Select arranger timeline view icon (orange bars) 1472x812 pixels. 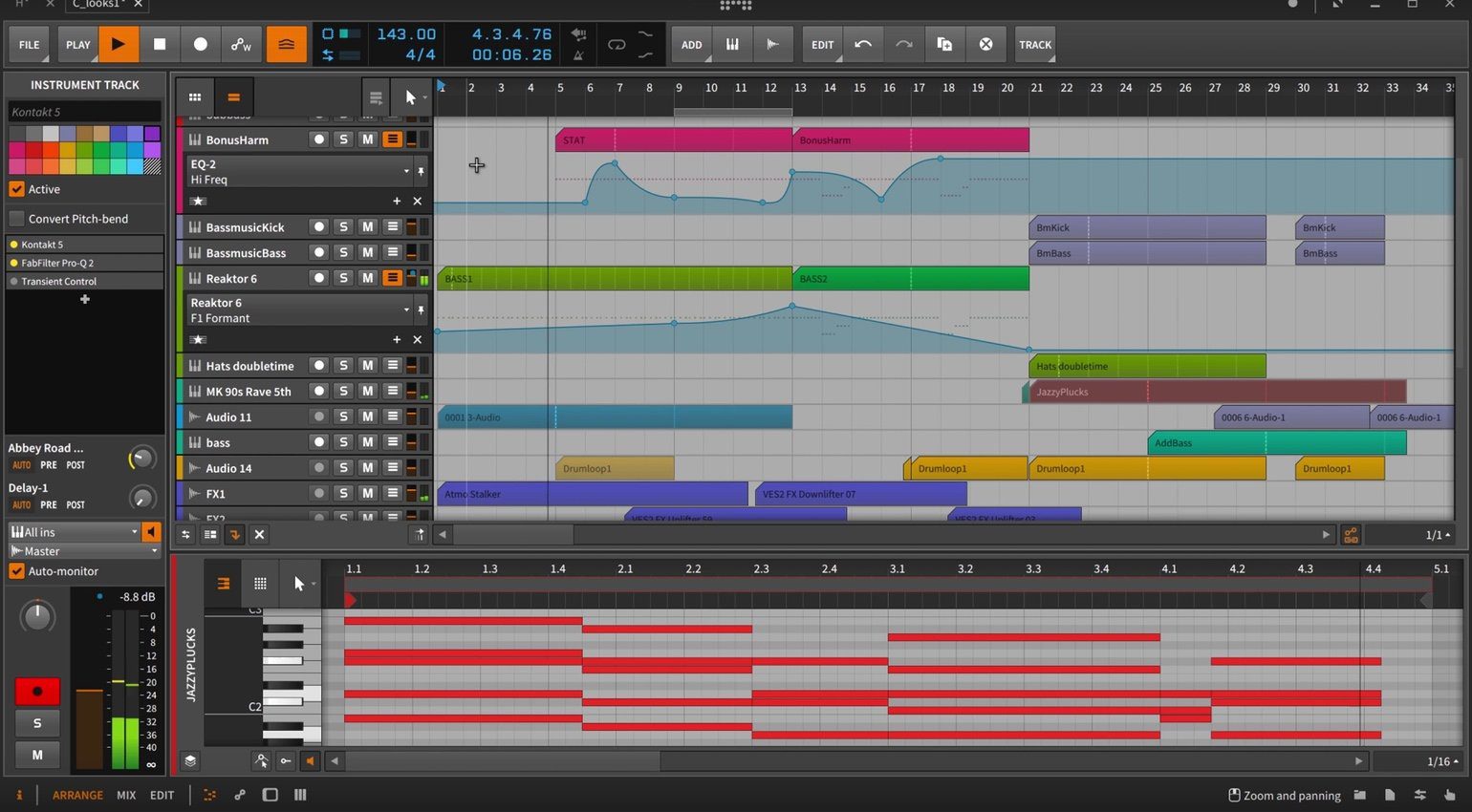(233, 96)
